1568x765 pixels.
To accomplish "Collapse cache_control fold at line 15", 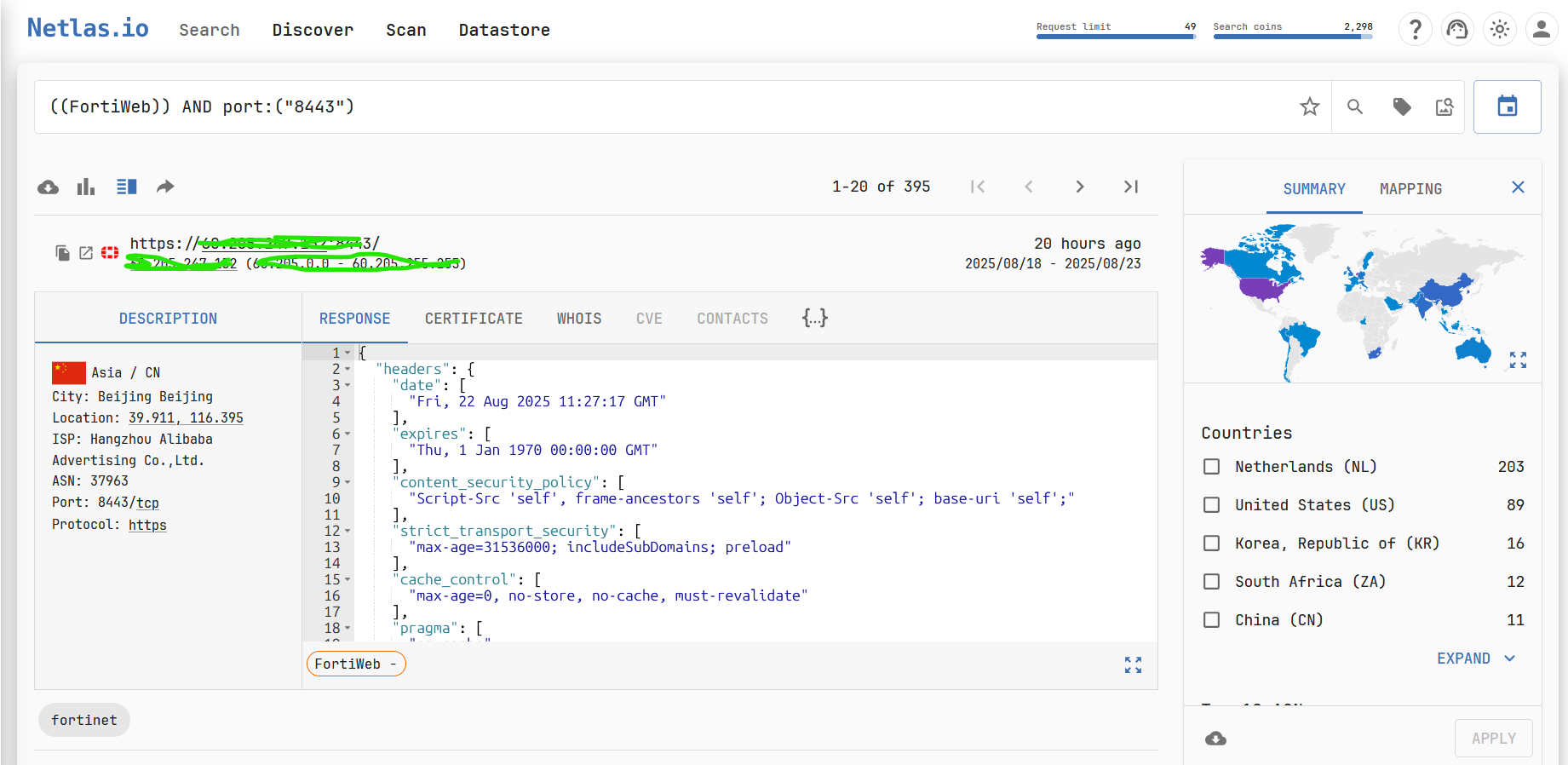I will [x=347, y=579].
